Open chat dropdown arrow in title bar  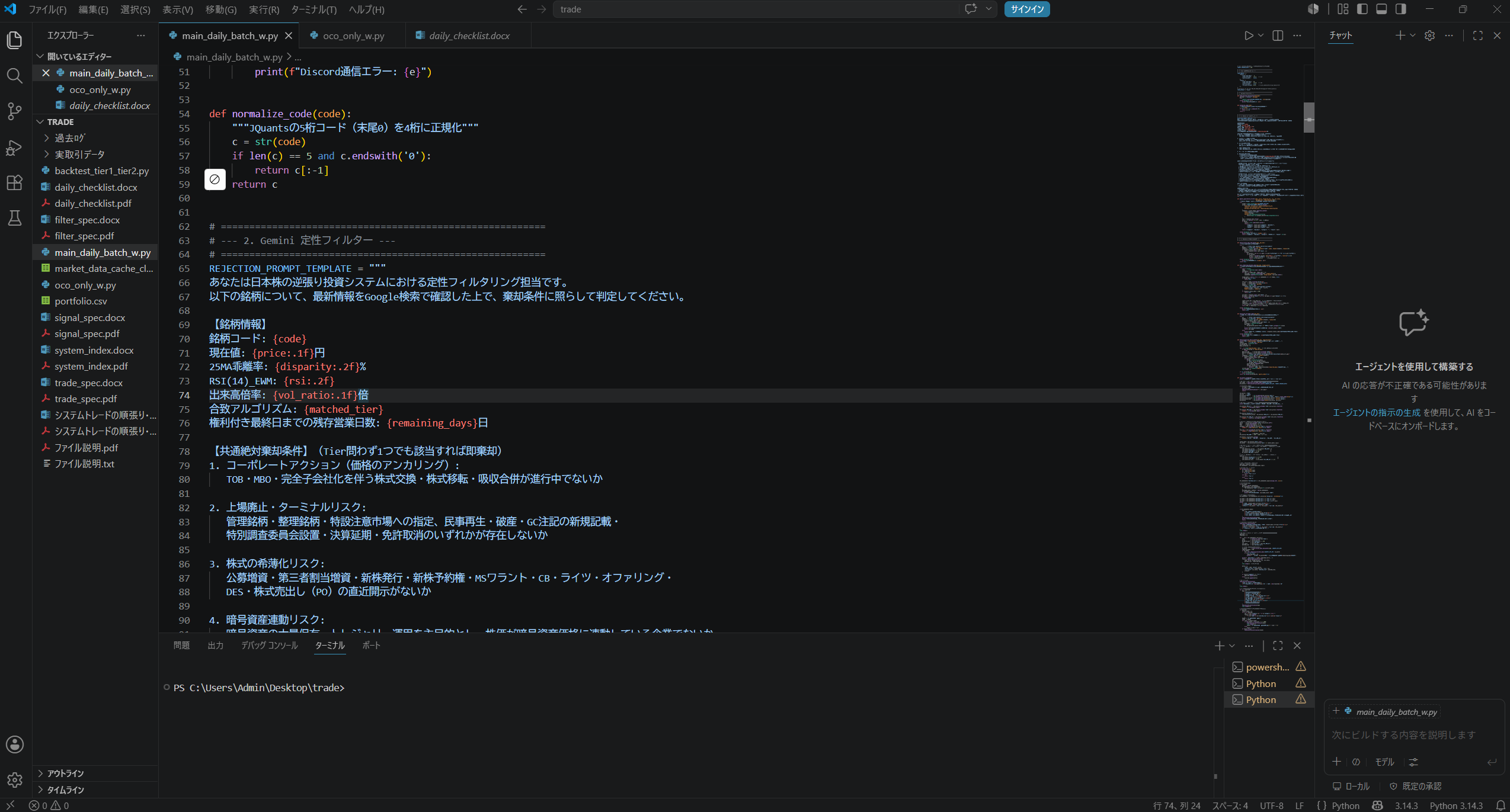coord(988,9)
